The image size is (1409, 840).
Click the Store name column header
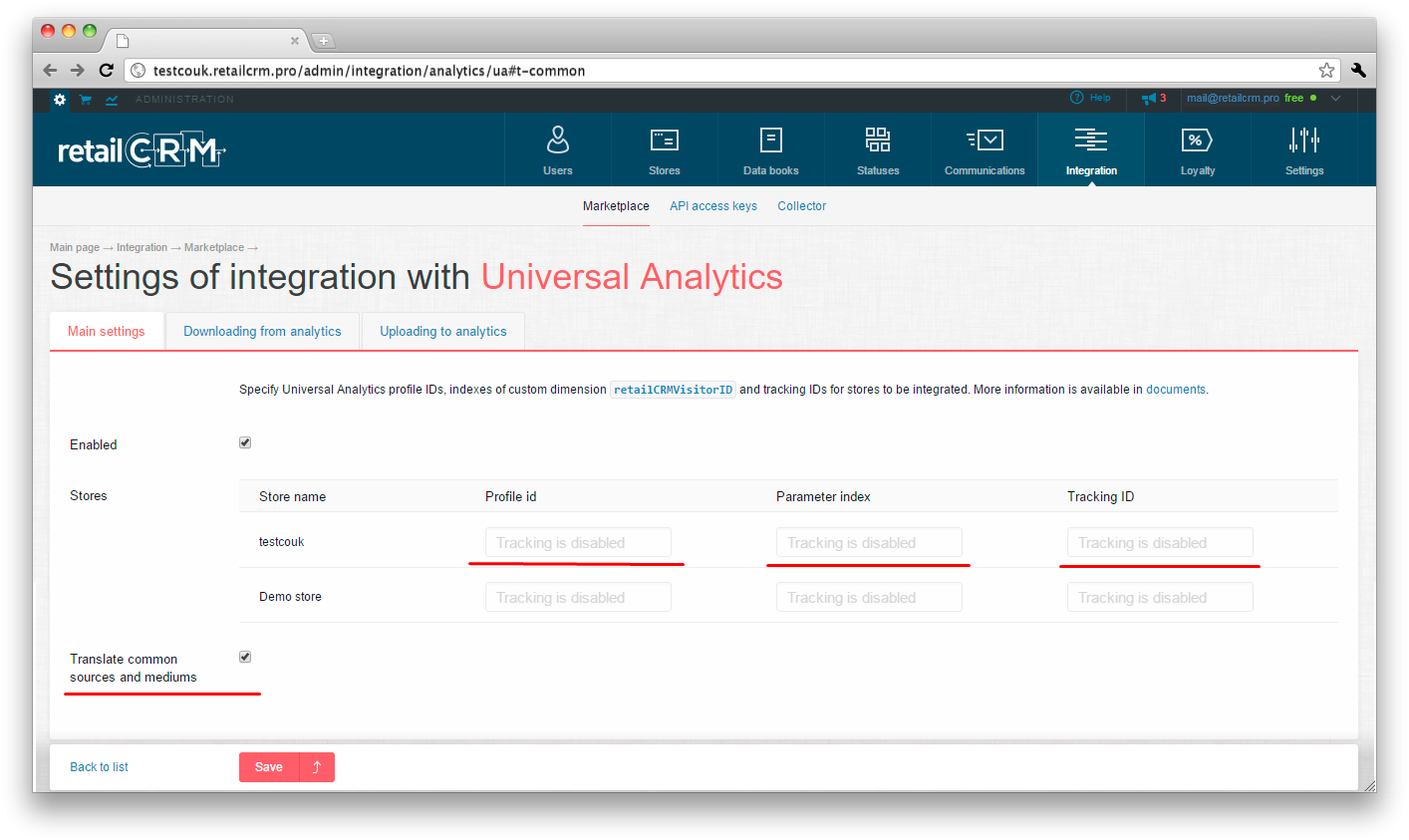[292, 496]
